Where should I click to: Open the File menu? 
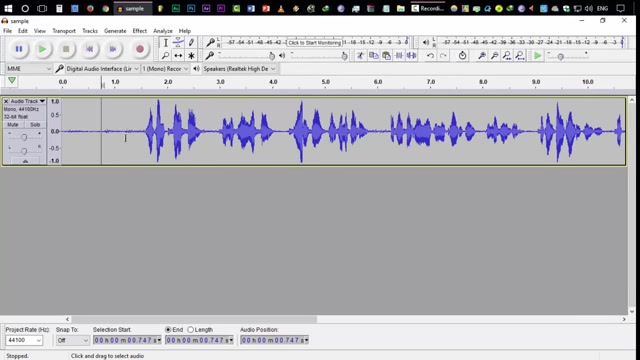[7, 31]
